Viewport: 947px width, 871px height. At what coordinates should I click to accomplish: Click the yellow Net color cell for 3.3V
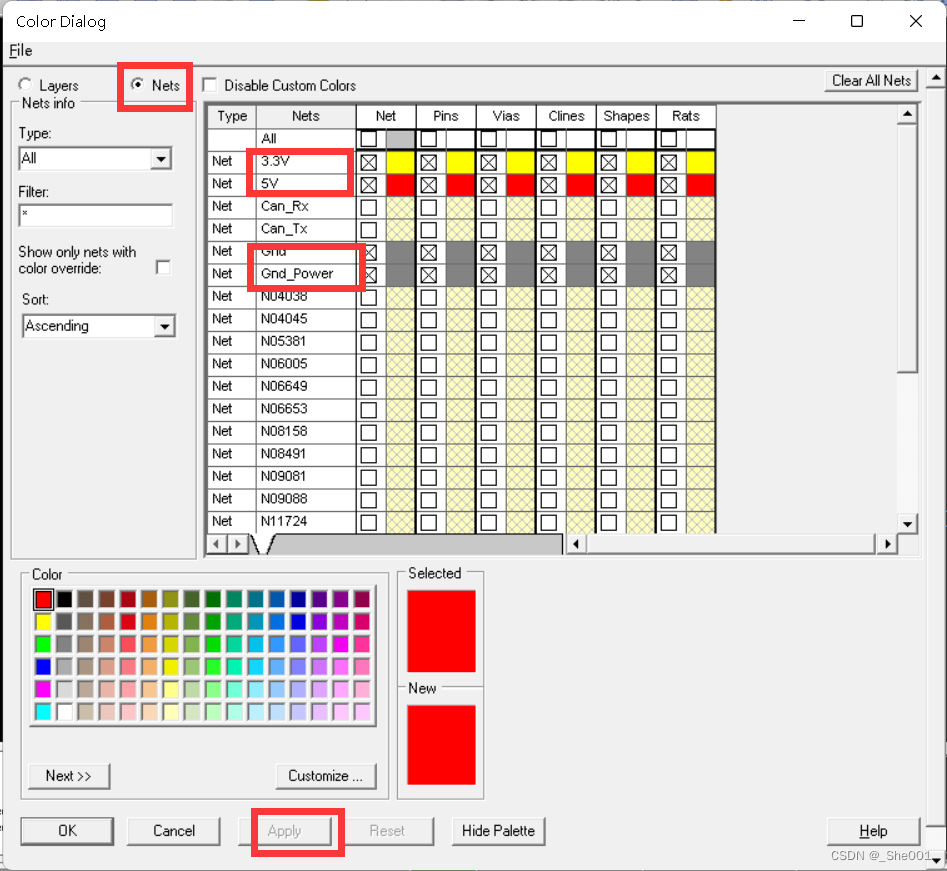click(400, 162)
